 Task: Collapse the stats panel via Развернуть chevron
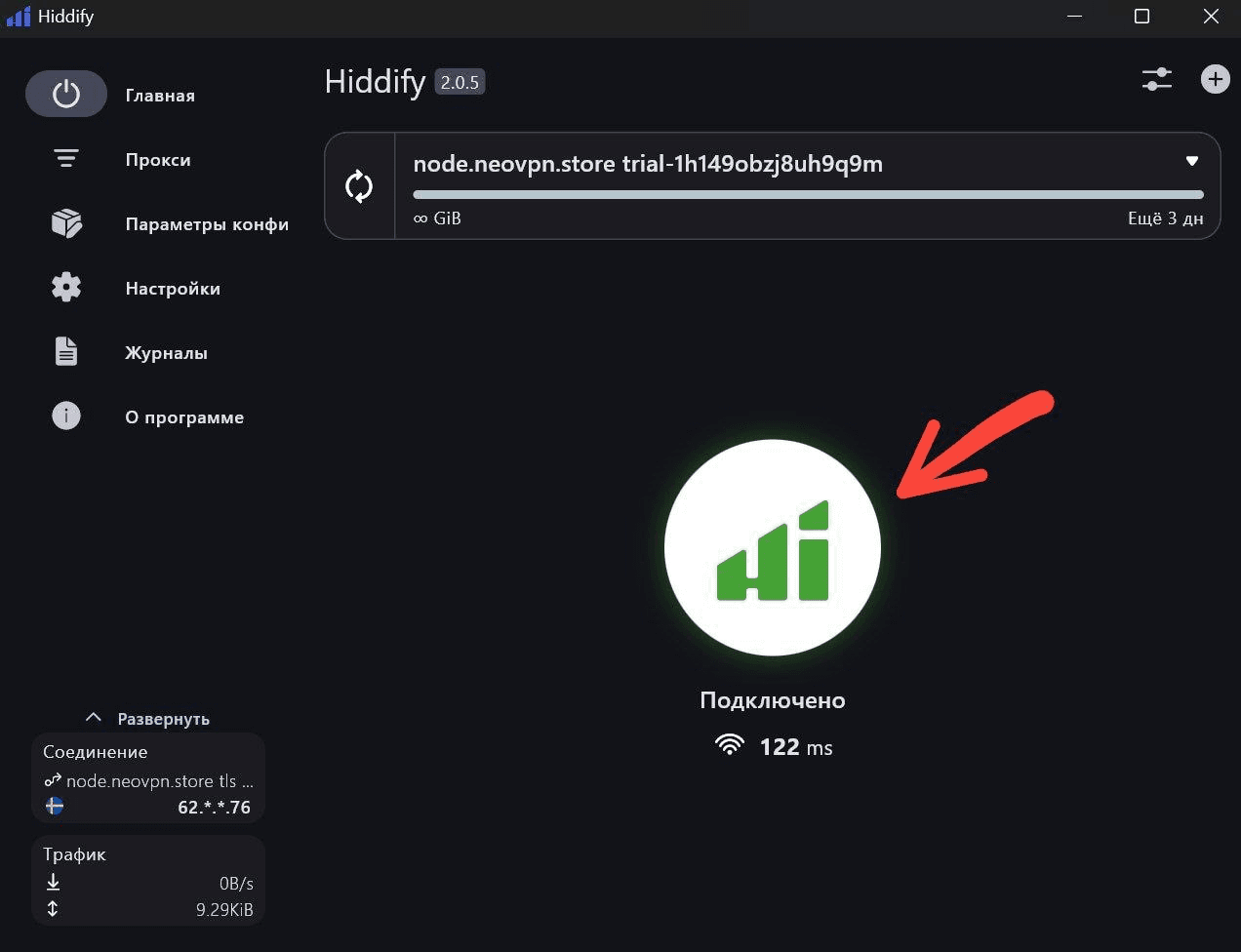(94, 716)
